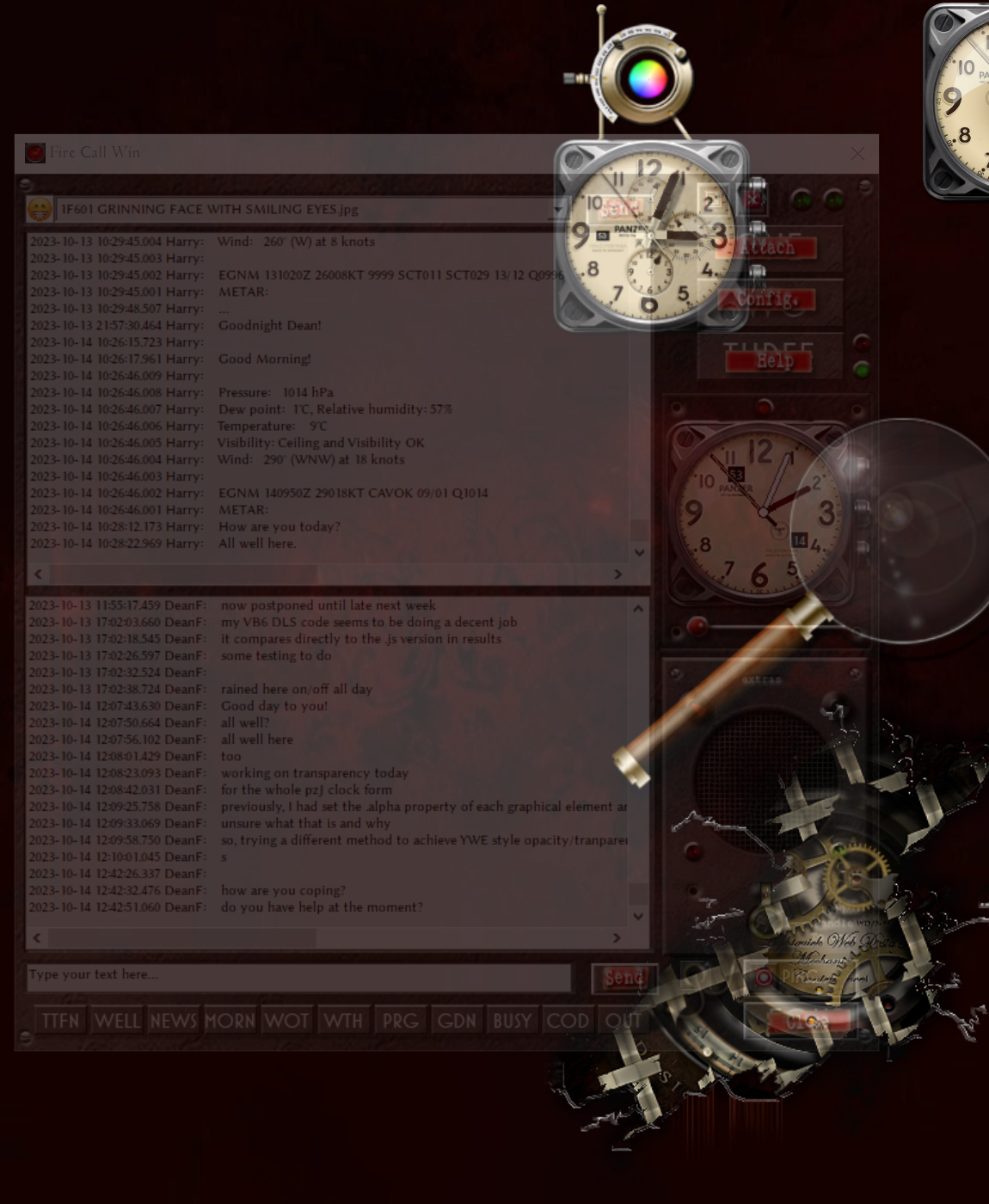
Task: Open the emoji image file dropdown
Action: (x=557, y=209)
